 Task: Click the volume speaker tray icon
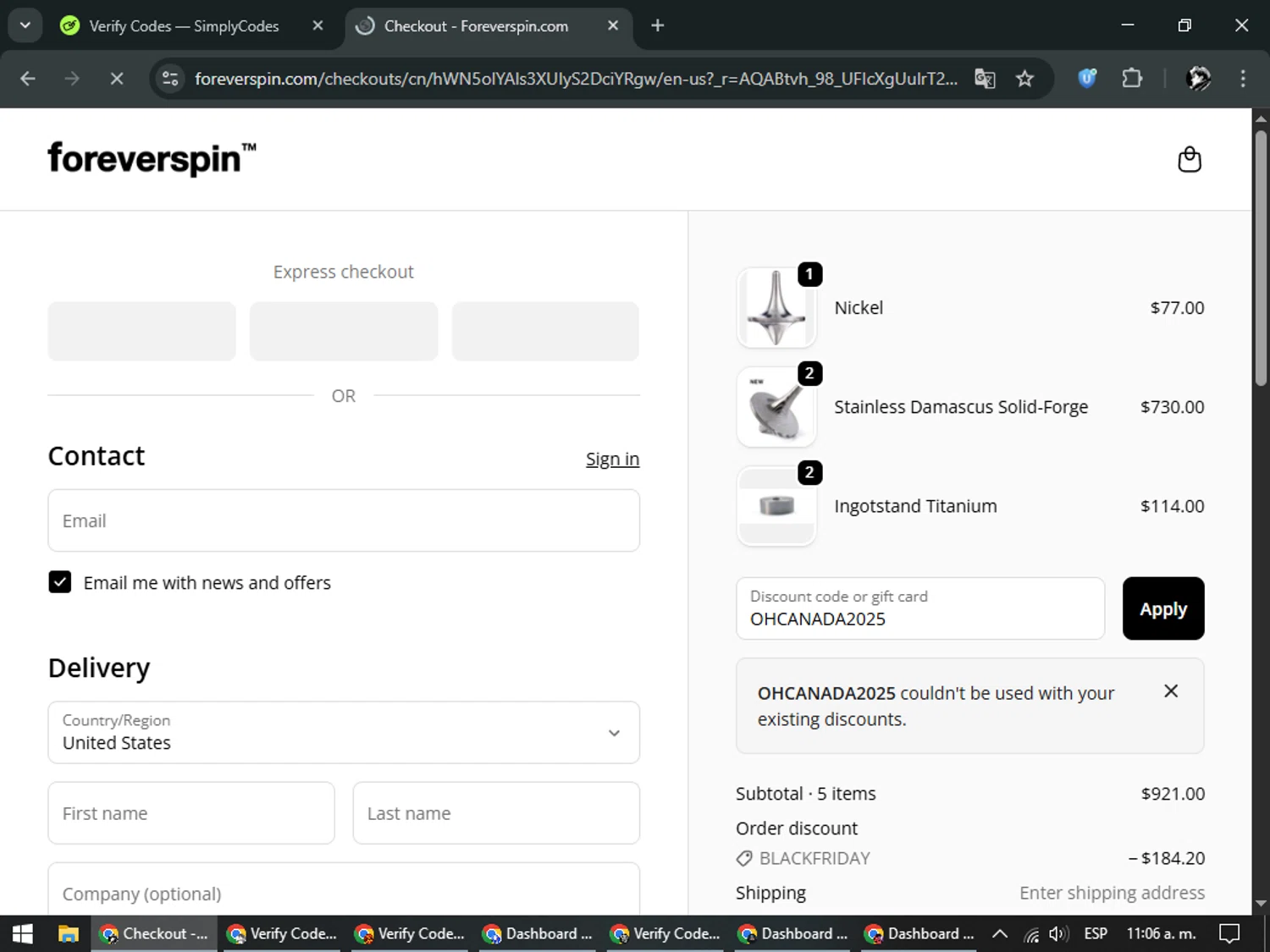(x=1057, y=933)
